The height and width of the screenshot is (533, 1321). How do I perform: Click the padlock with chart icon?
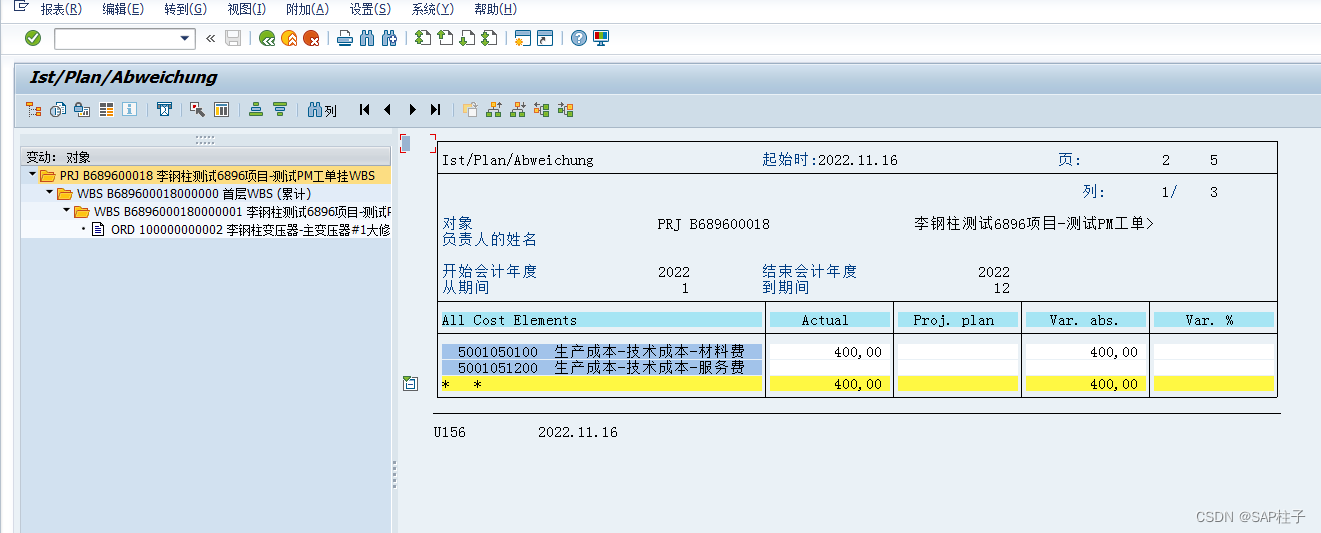coord(82,110)
